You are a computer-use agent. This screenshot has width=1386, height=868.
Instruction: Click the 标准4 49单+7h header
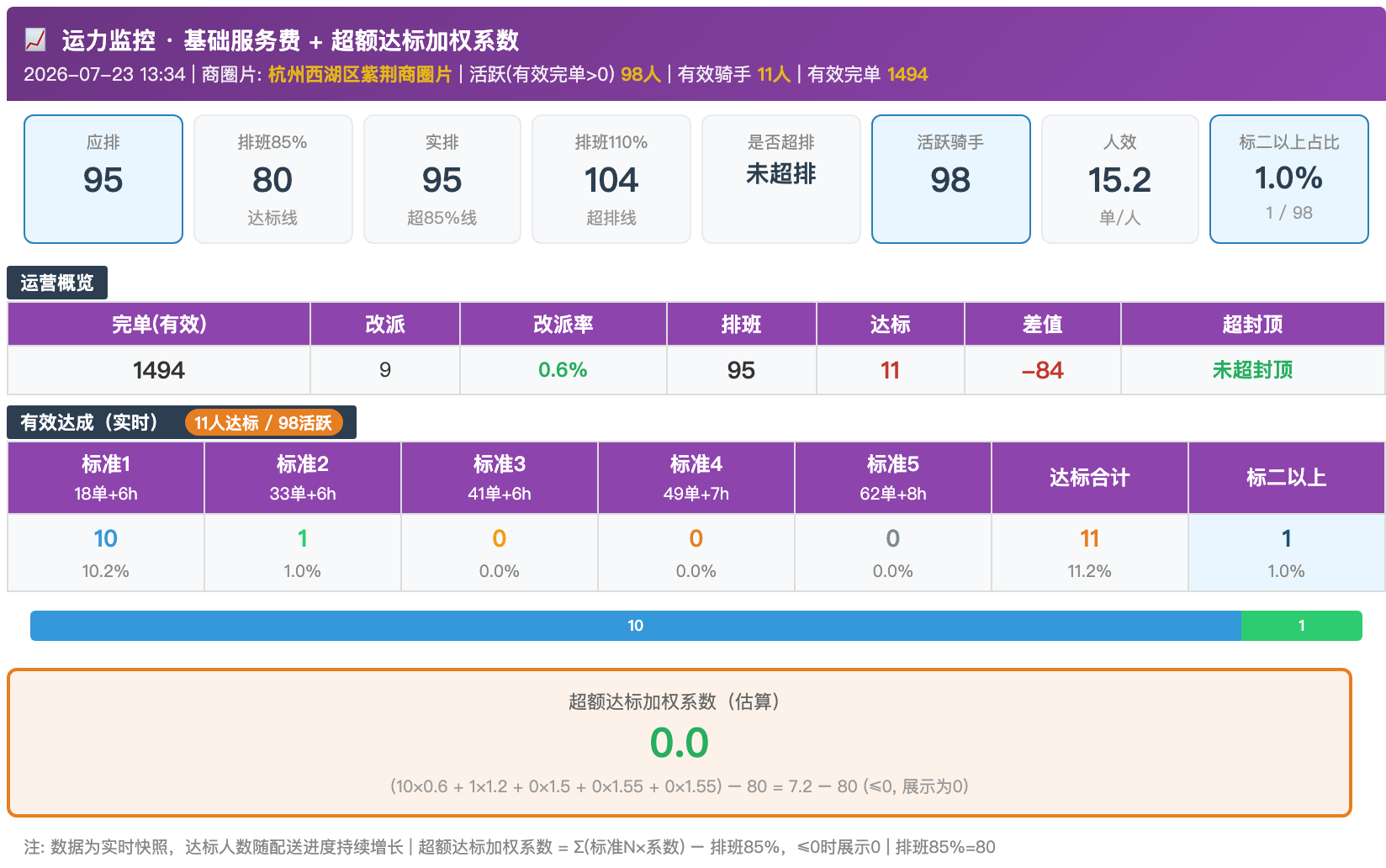point(696,478)
